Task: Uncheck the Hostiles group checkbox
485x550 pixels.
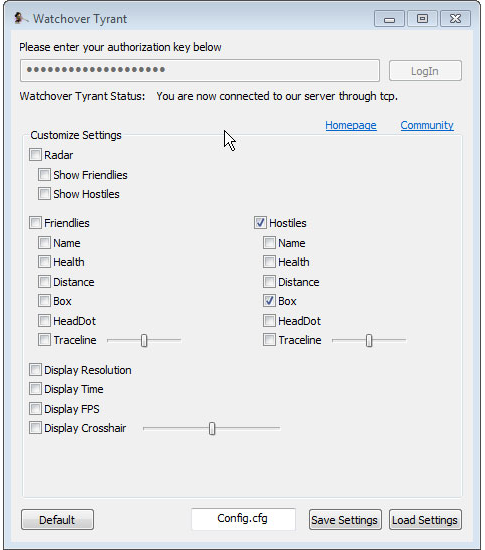Action: tap(261, 222)
